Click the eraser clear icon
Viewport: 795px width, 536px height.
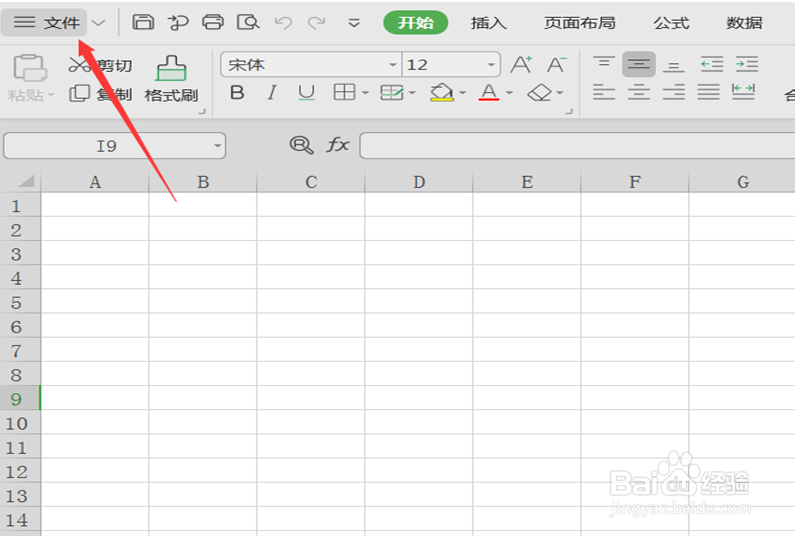539,93
